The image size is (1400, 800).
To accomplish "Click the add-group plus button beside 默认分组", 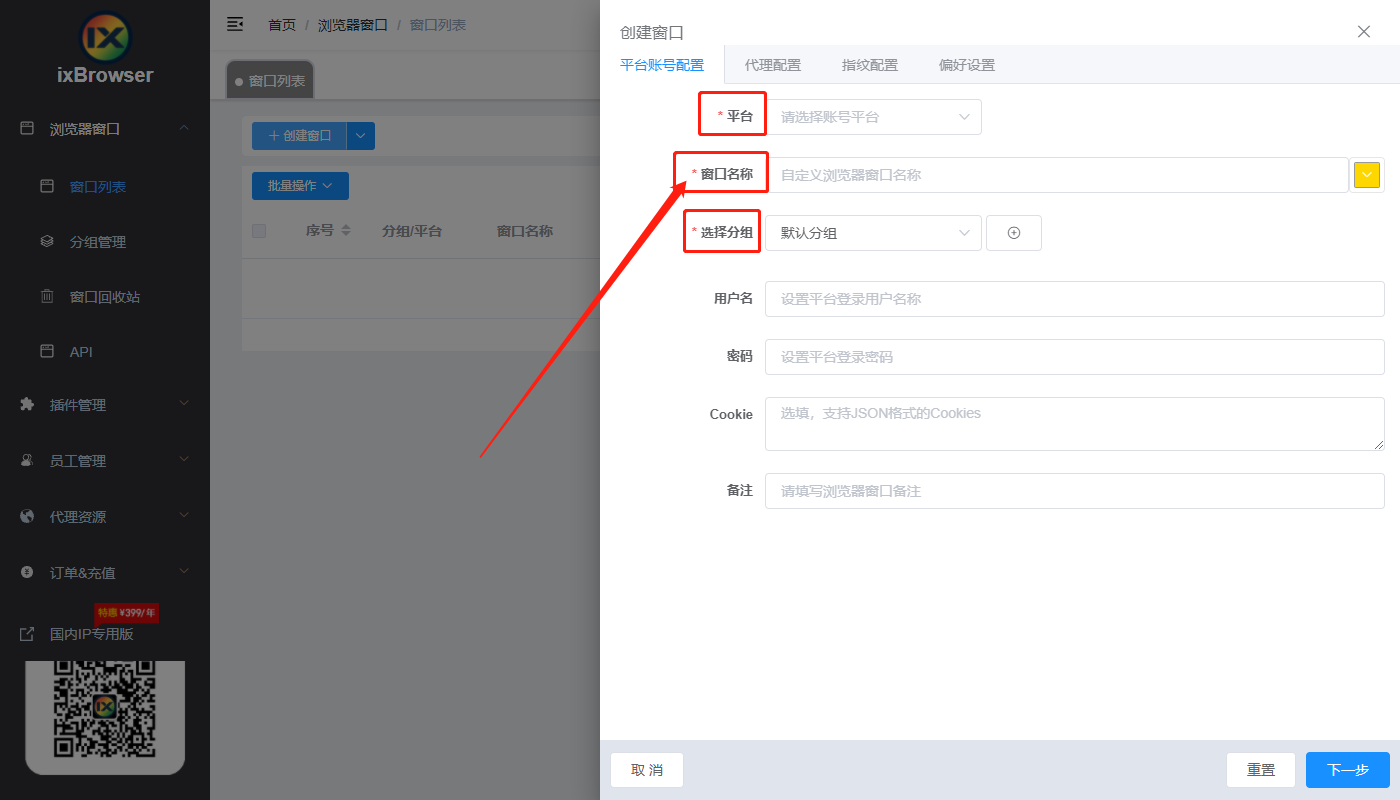I will (1013, 232).
